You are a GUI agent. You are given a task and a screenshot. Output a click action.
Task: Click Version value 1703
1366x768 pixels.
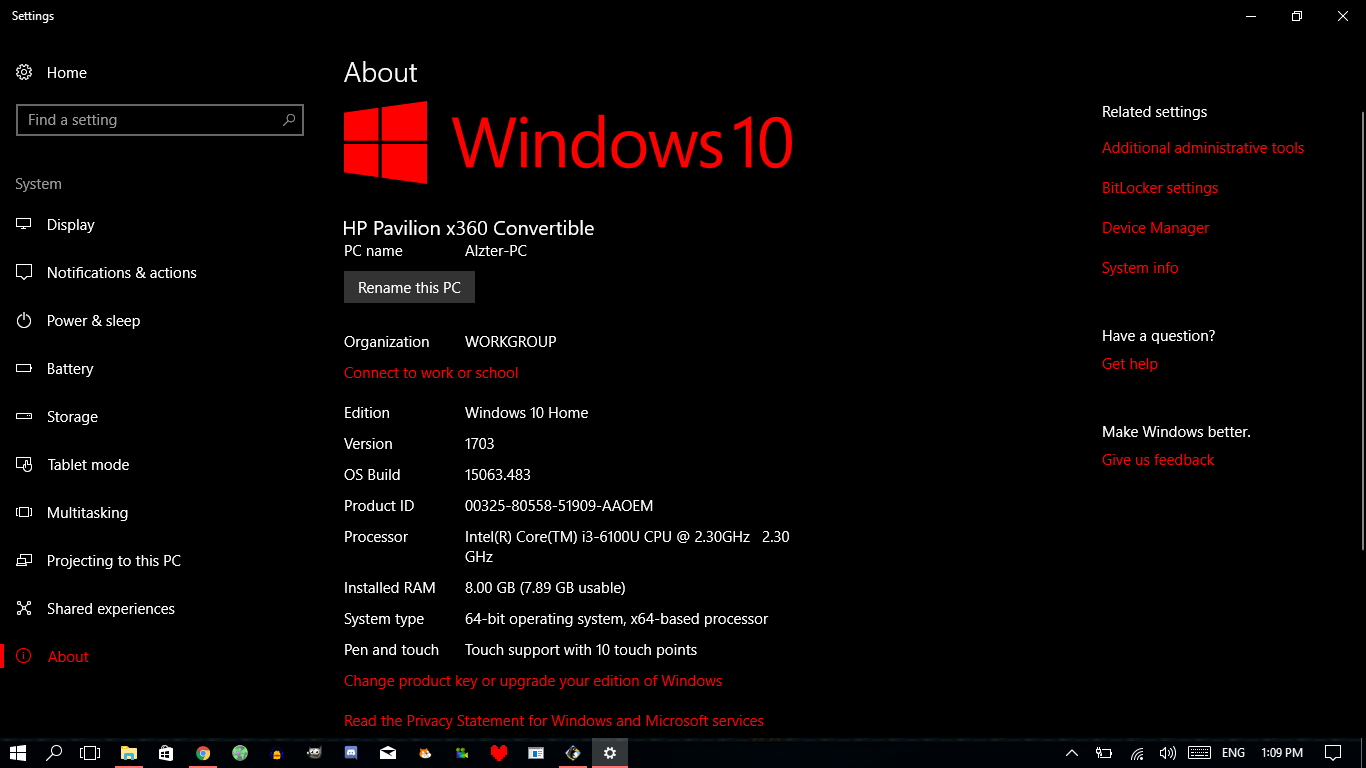coord(480,444)
